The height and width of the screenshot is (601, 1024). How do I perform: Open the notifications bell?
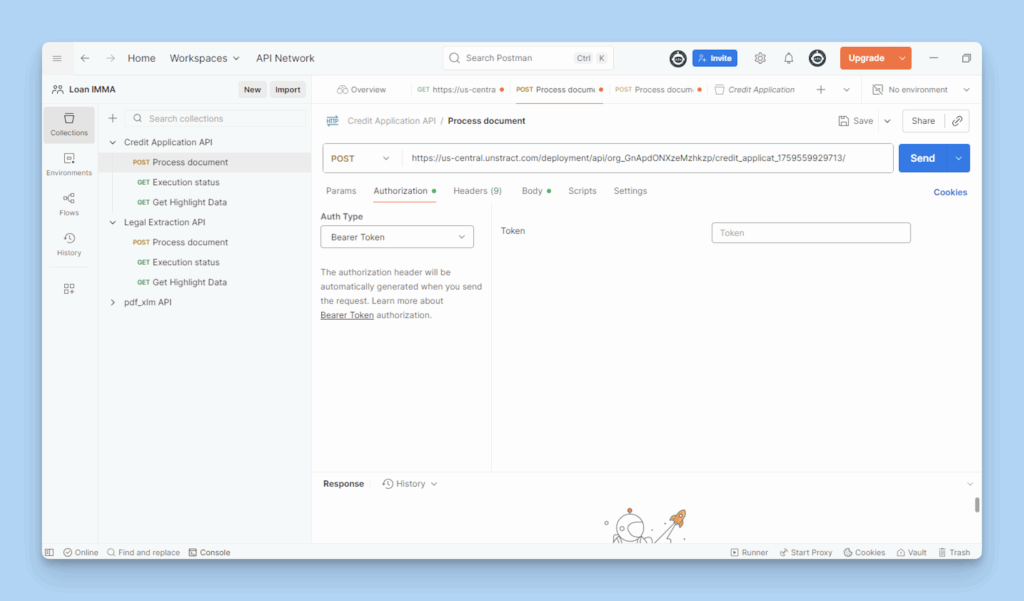coord(788,58)
